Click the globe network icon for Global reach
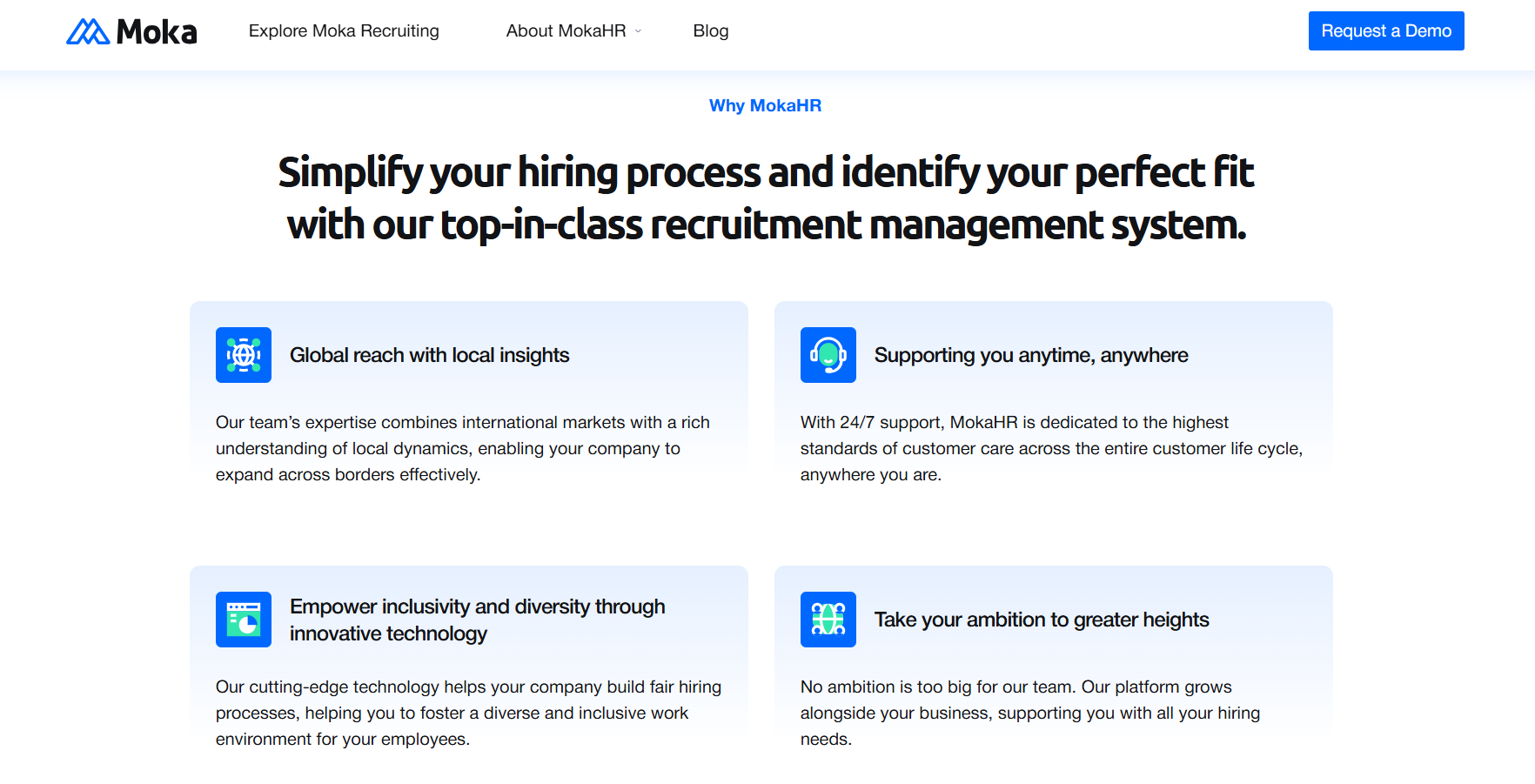This screenshot has width=1535, height=784. [244, 355]
